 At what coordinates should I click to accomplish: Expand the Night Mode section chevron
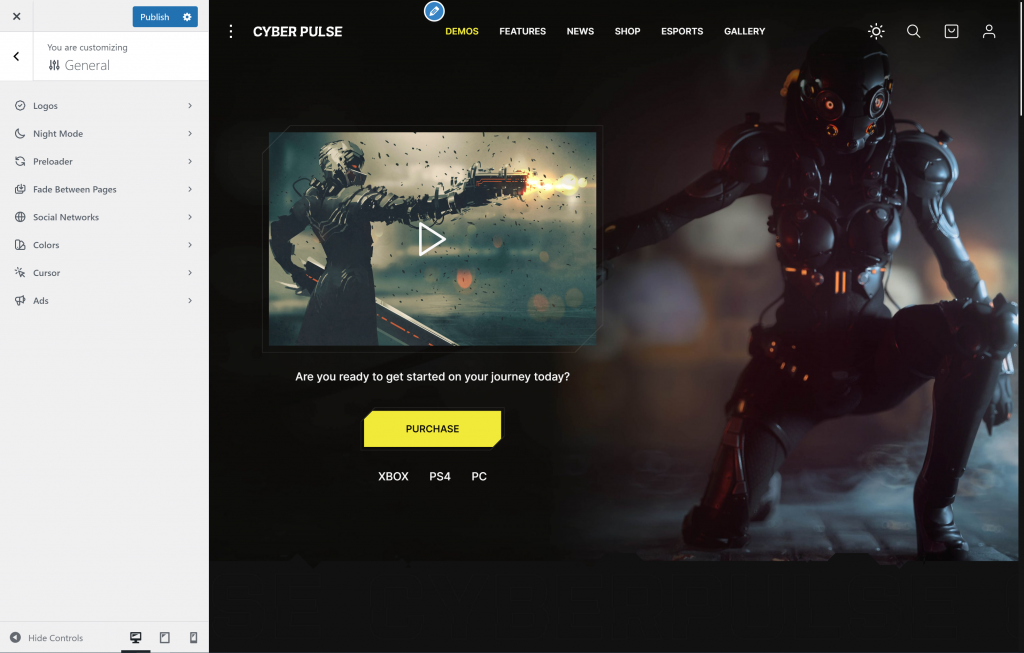point(190,133)
